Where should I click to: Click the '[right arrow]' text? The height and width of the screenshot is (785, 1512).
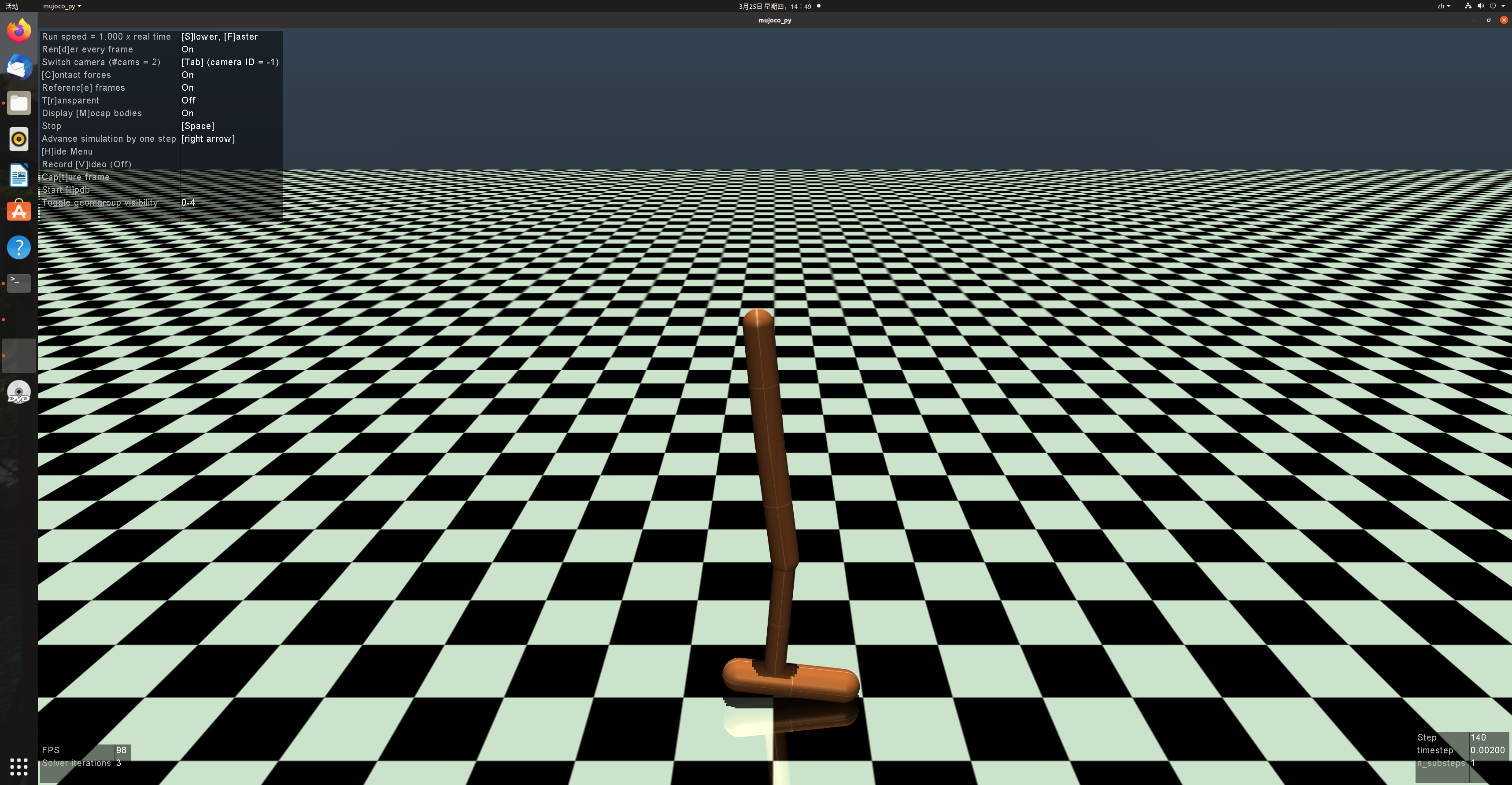(208, 139)
